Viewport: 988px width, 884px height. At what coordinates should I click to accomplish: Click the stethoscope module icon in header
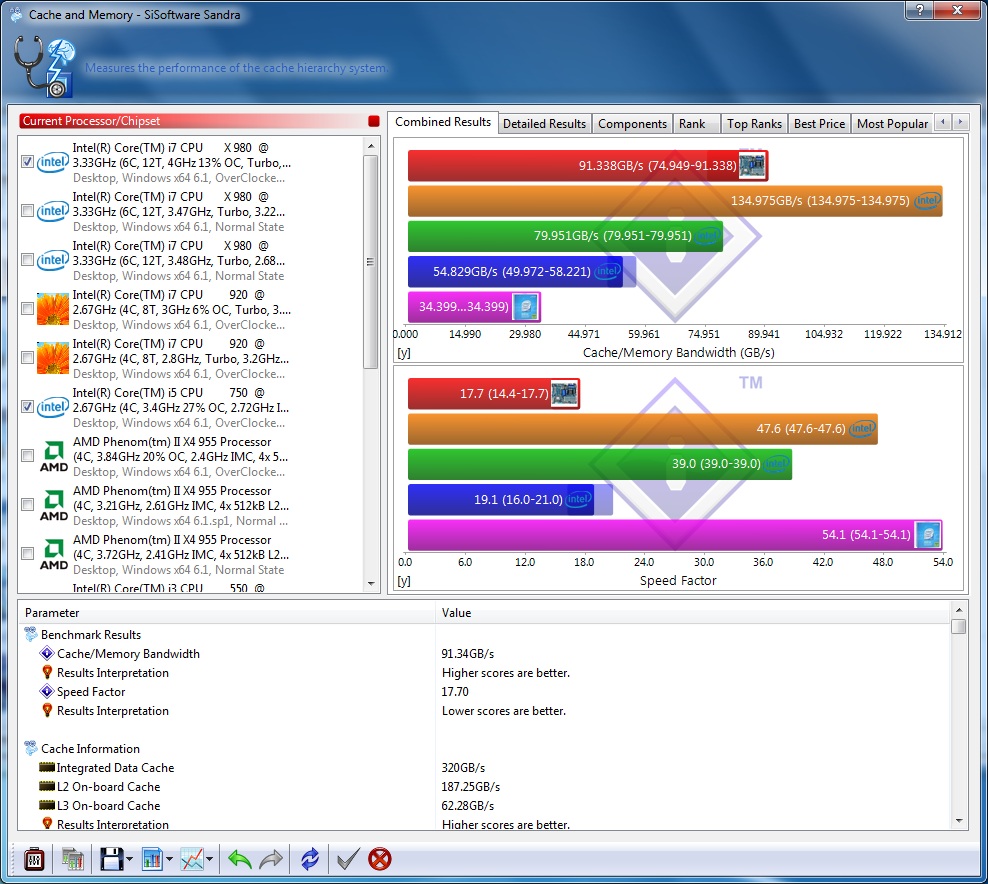[44, 67]
